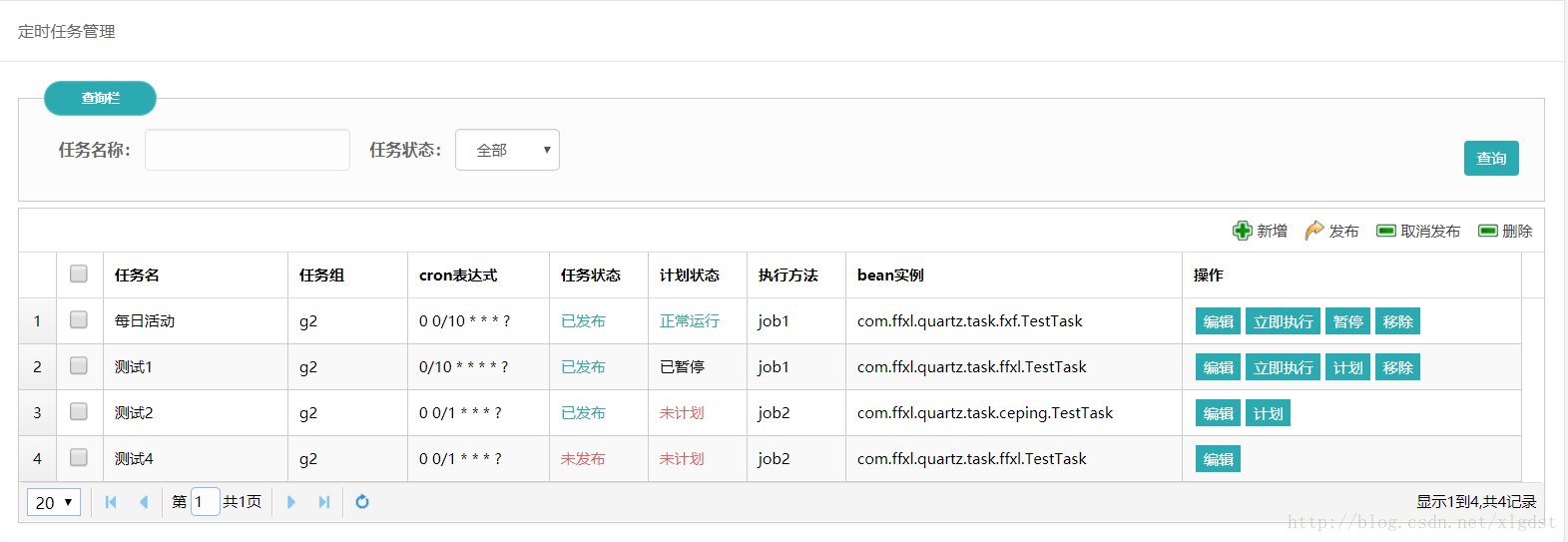Go to the previous page
This screenshot has height=542, width=1568.
click(x=144, y=502)
